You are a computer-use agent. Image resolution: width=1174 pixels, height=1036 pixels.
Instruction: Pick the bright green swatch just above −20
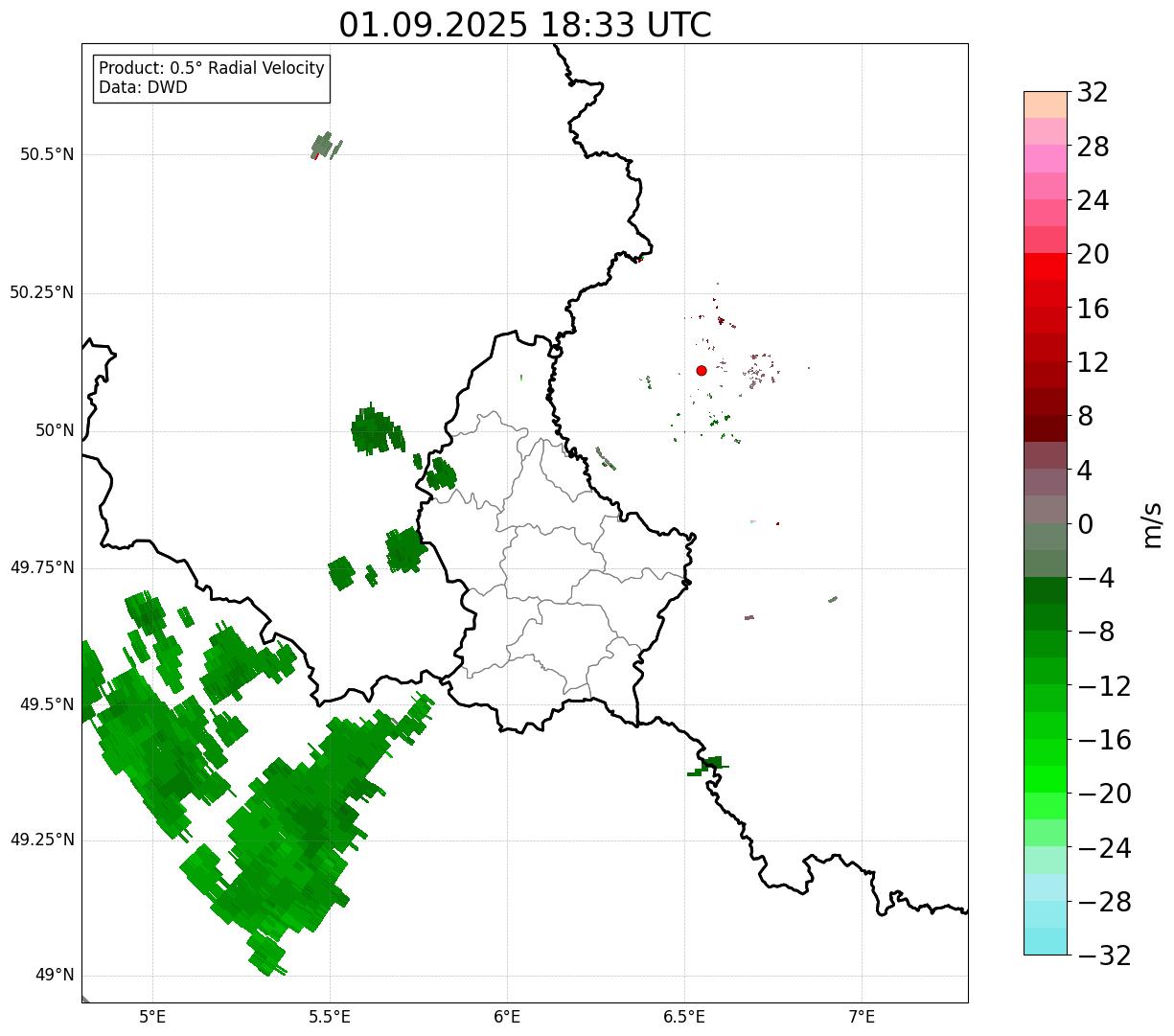1046,779
